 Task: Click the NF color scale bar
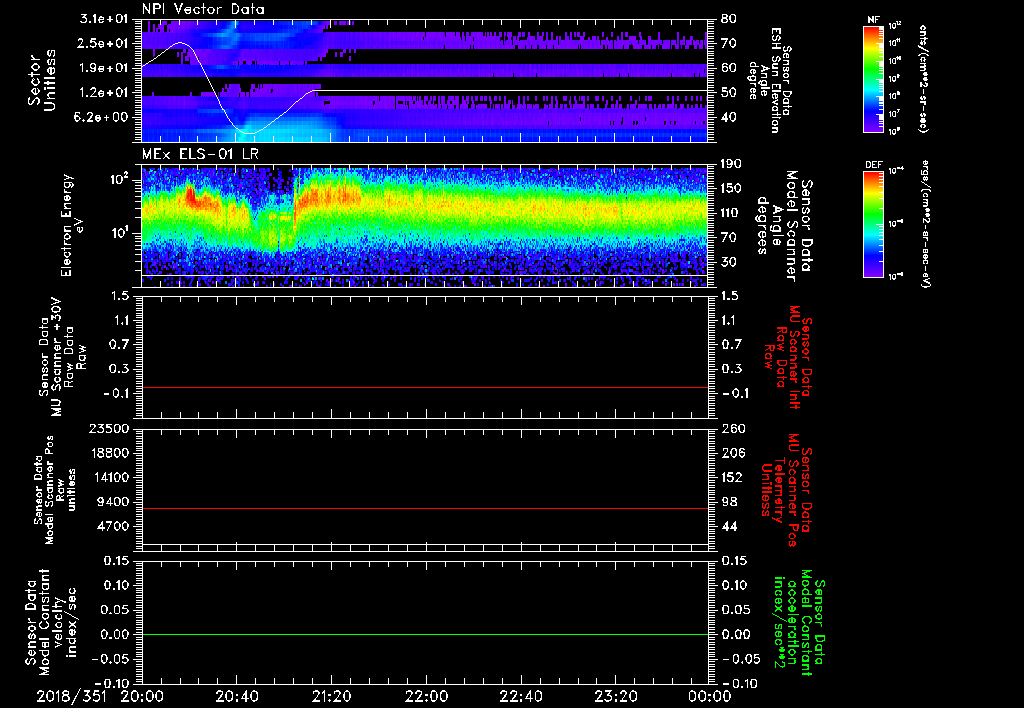click(874, 78)
